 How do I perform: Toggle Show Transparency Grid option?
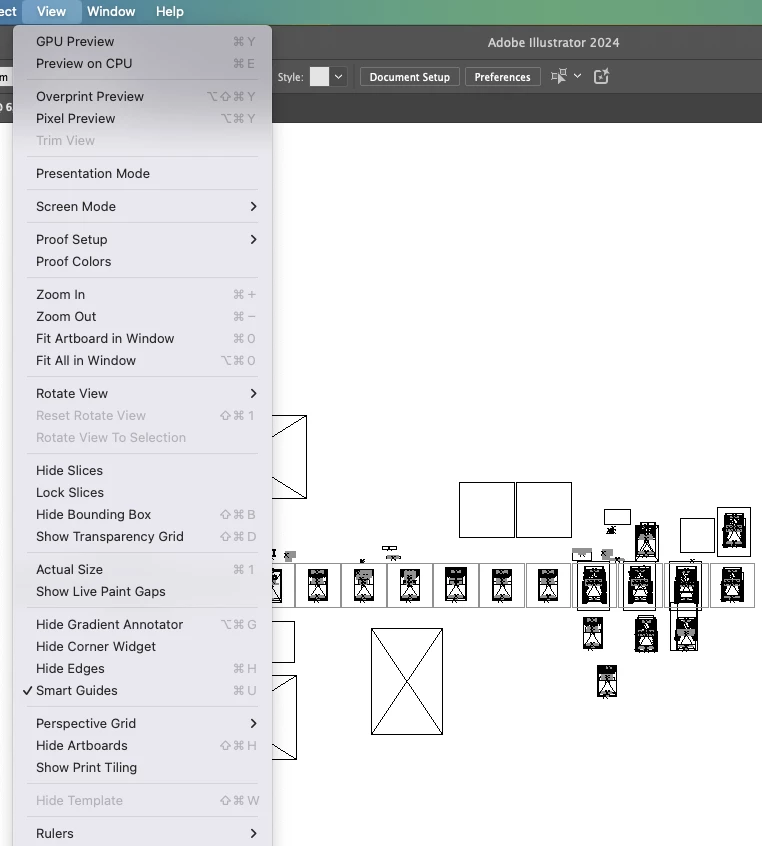pos(142,537)
